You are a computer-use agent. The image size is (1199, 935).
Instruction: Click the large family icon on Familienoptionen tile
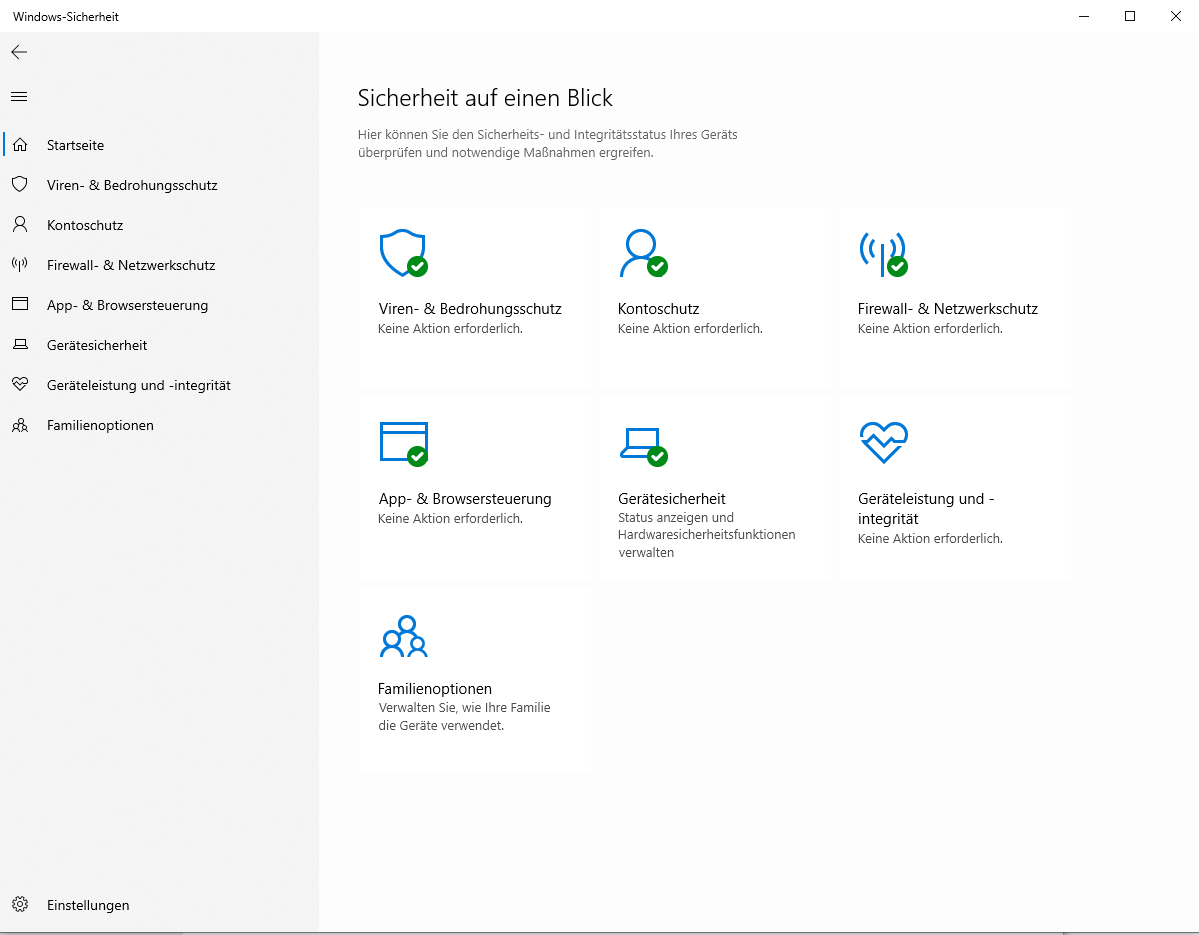404,636
